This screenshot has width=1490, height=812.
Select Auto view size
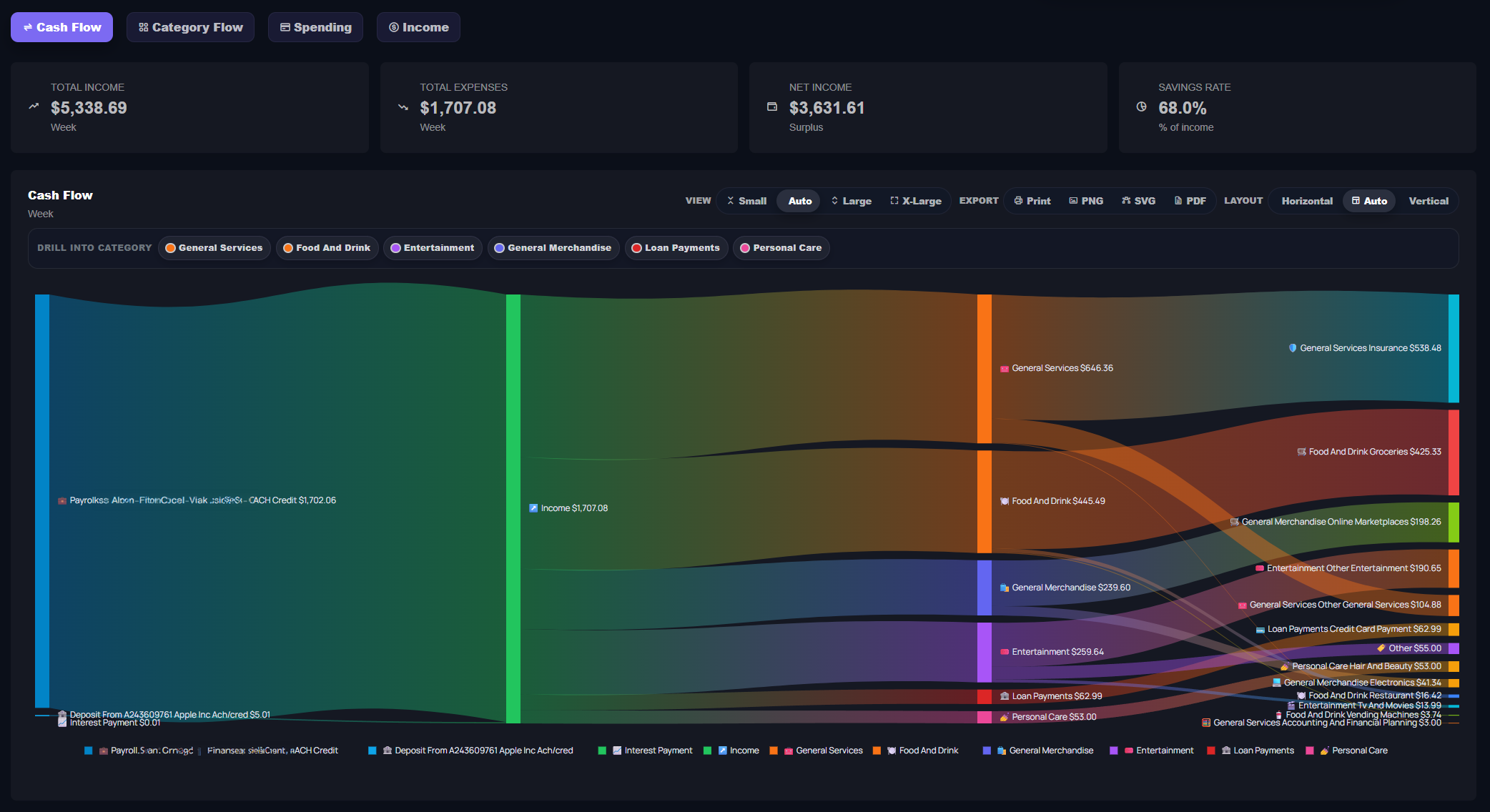point(799,201)
